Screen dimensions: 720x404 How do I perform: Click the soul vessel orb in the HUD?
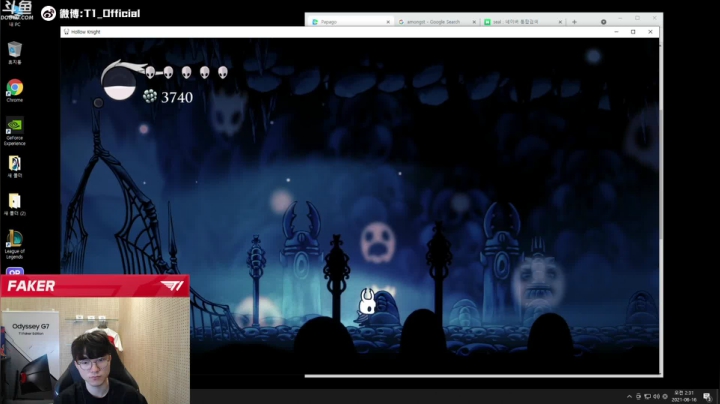119,83
